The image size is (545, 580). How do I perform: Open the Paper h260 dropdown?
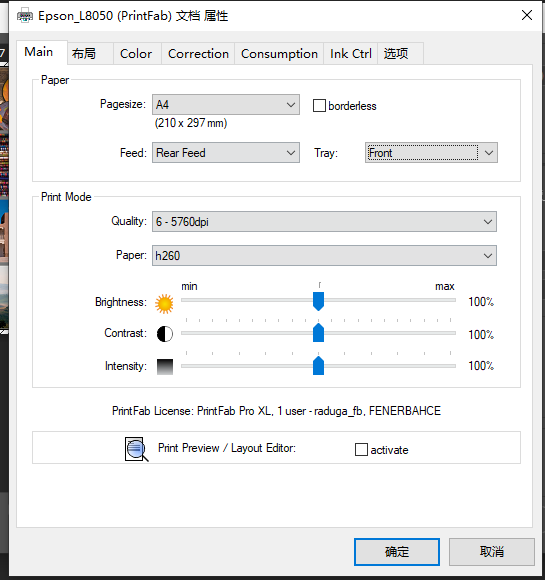[324, 256]
